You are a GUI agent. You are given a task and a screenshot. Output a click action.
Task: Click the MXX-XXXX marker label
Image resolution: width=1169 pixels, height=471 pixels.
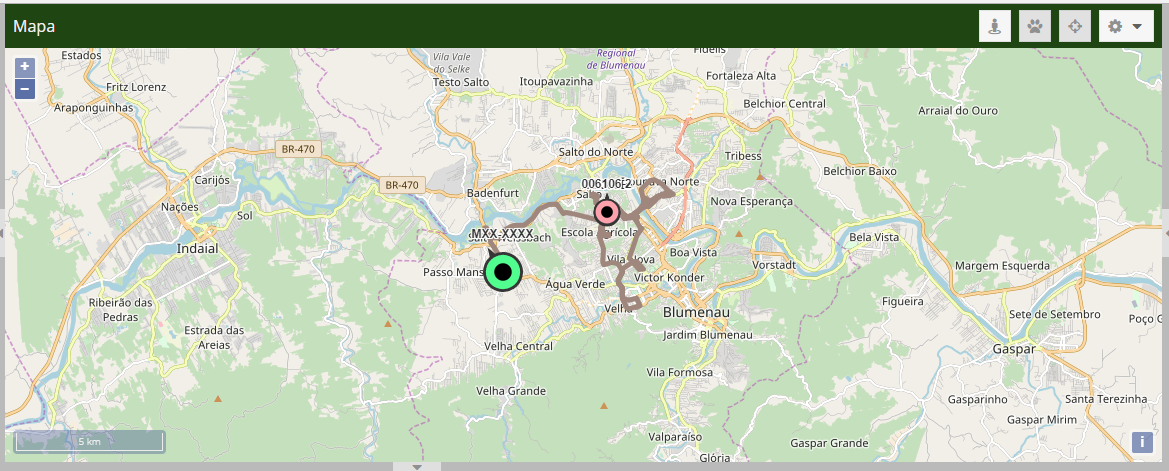[x=502, y=234]
